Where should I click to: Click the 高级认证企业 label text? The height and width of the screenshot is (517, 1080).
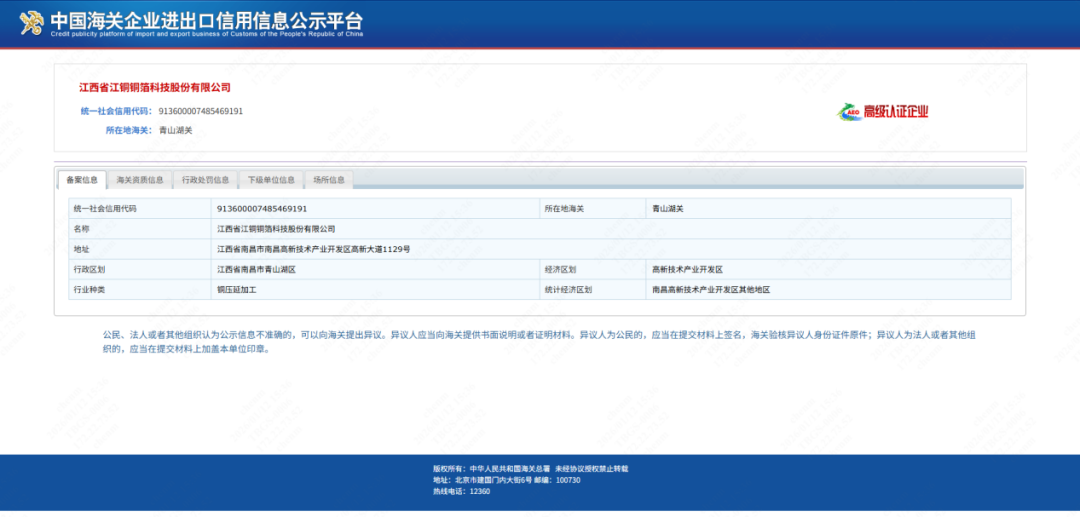pyautogui.click(x=896, y=112)
